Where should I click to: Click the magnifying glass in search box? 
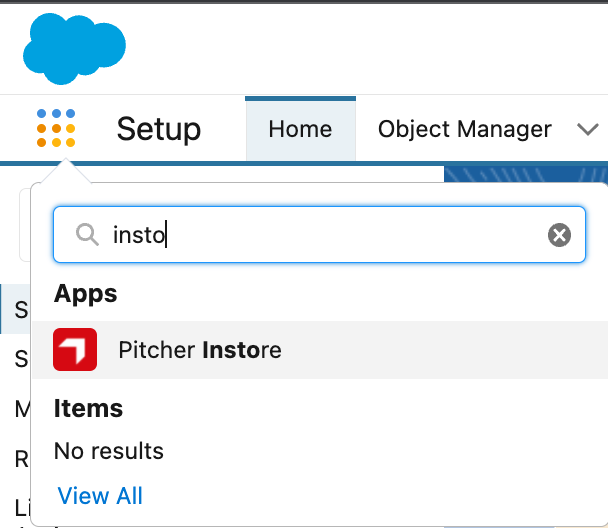88,235
